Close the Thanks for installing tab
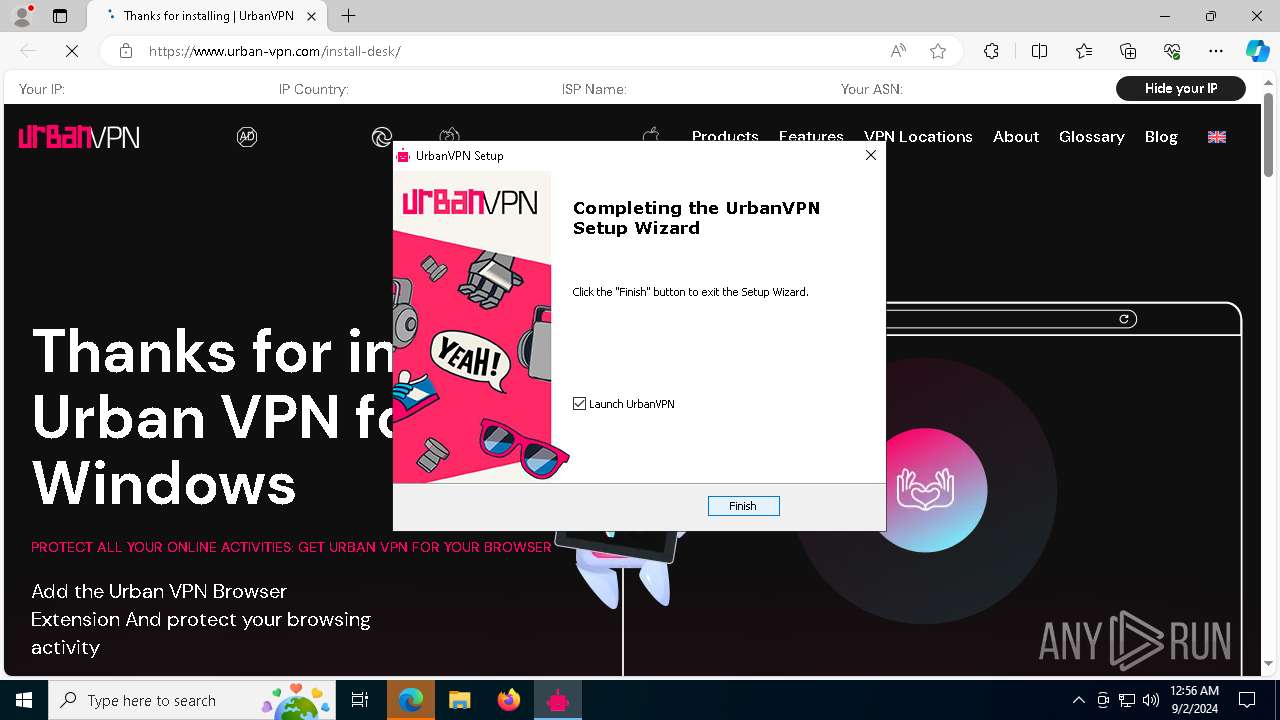 (x=311, y=16)
